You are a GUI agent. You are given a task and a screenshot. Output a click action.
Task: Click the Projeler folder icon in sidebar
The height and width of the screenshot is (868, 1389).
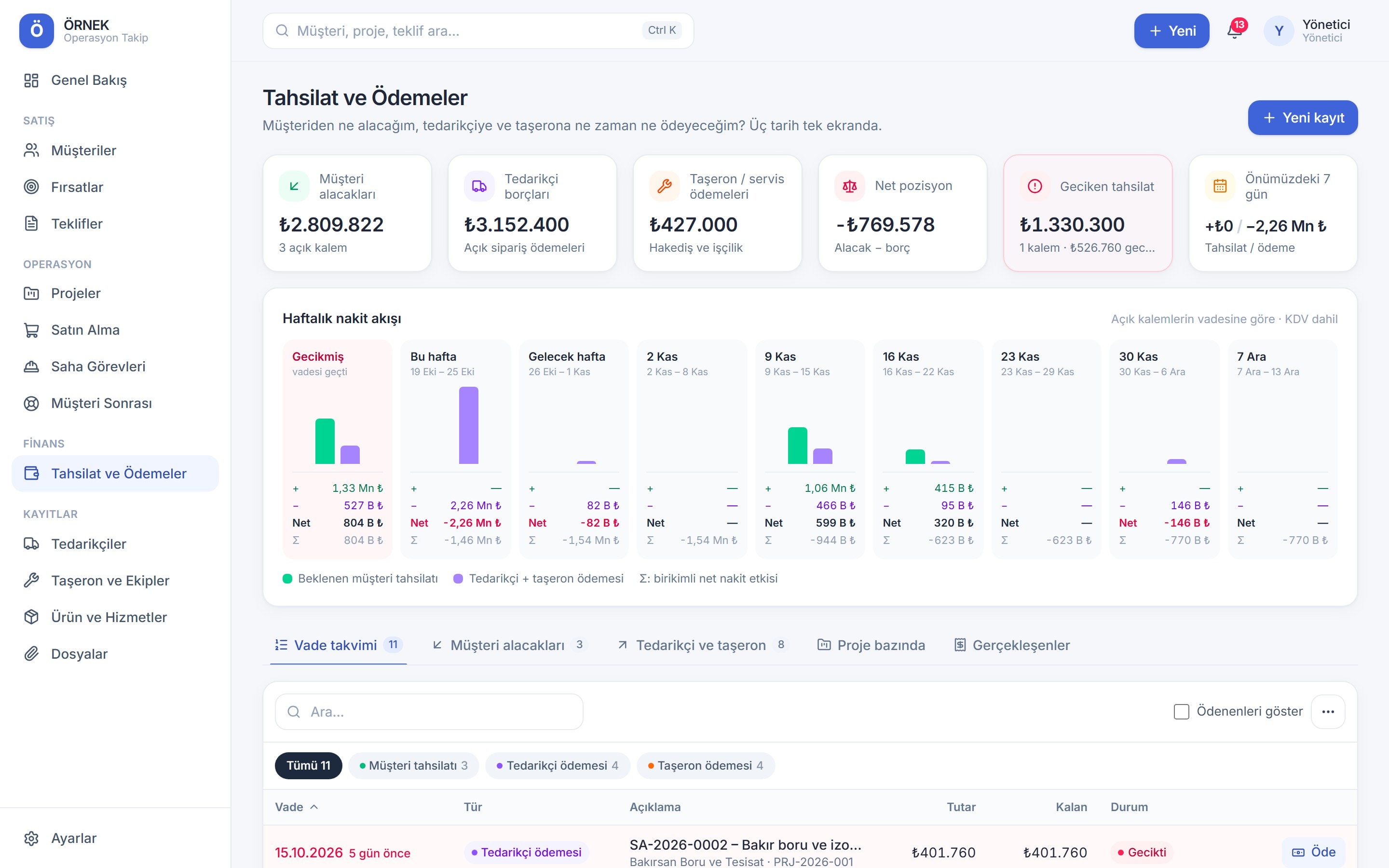click(x=31, y=293)
